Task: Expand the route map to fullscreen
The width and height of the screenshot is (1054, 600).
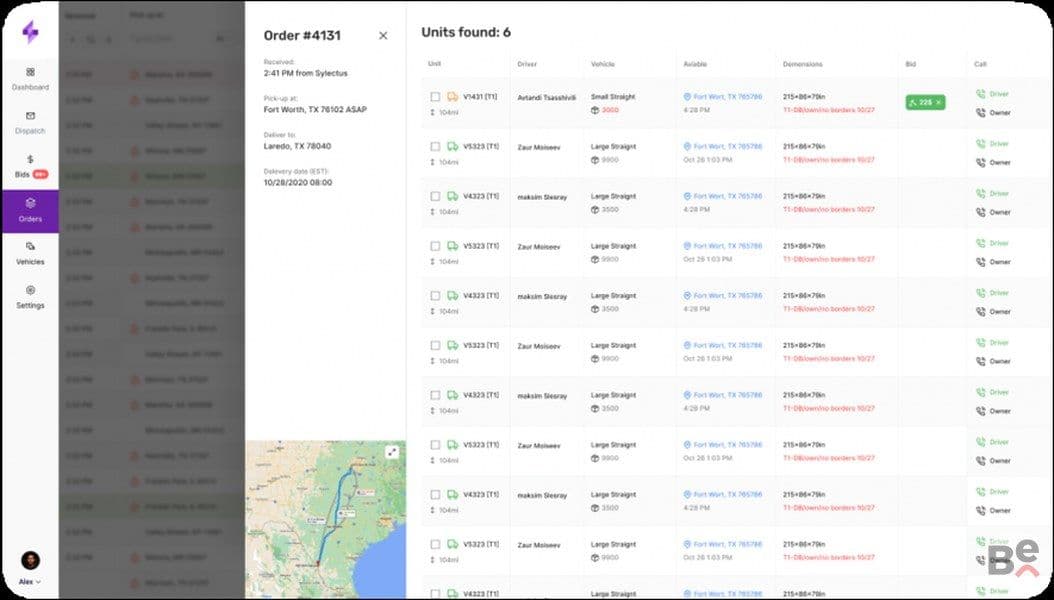Action: pyautogui.click(x=392, y=452)
